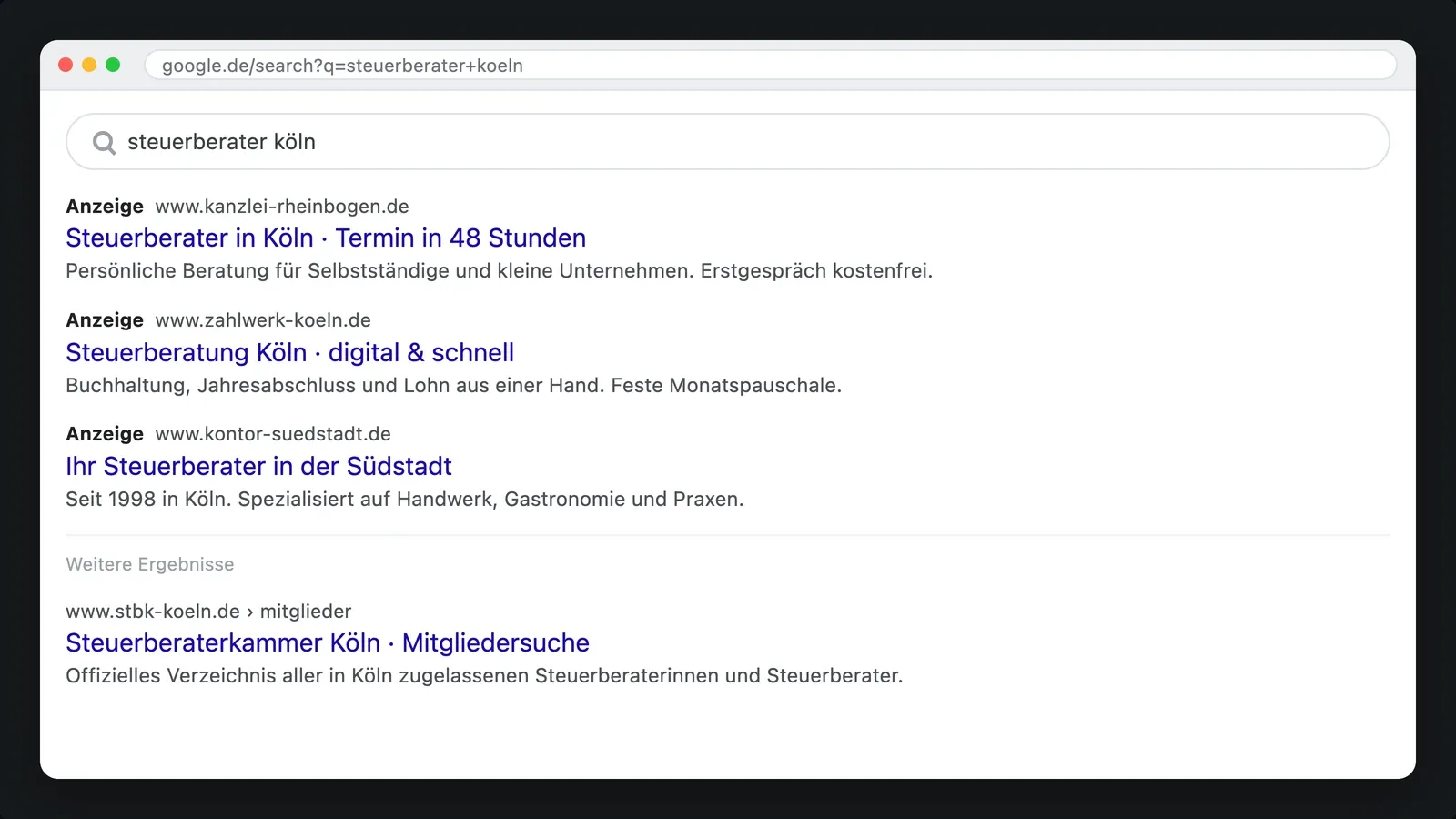Open the 'Steuerberatung Köln · digital & schnell' result

pos(290,352)
